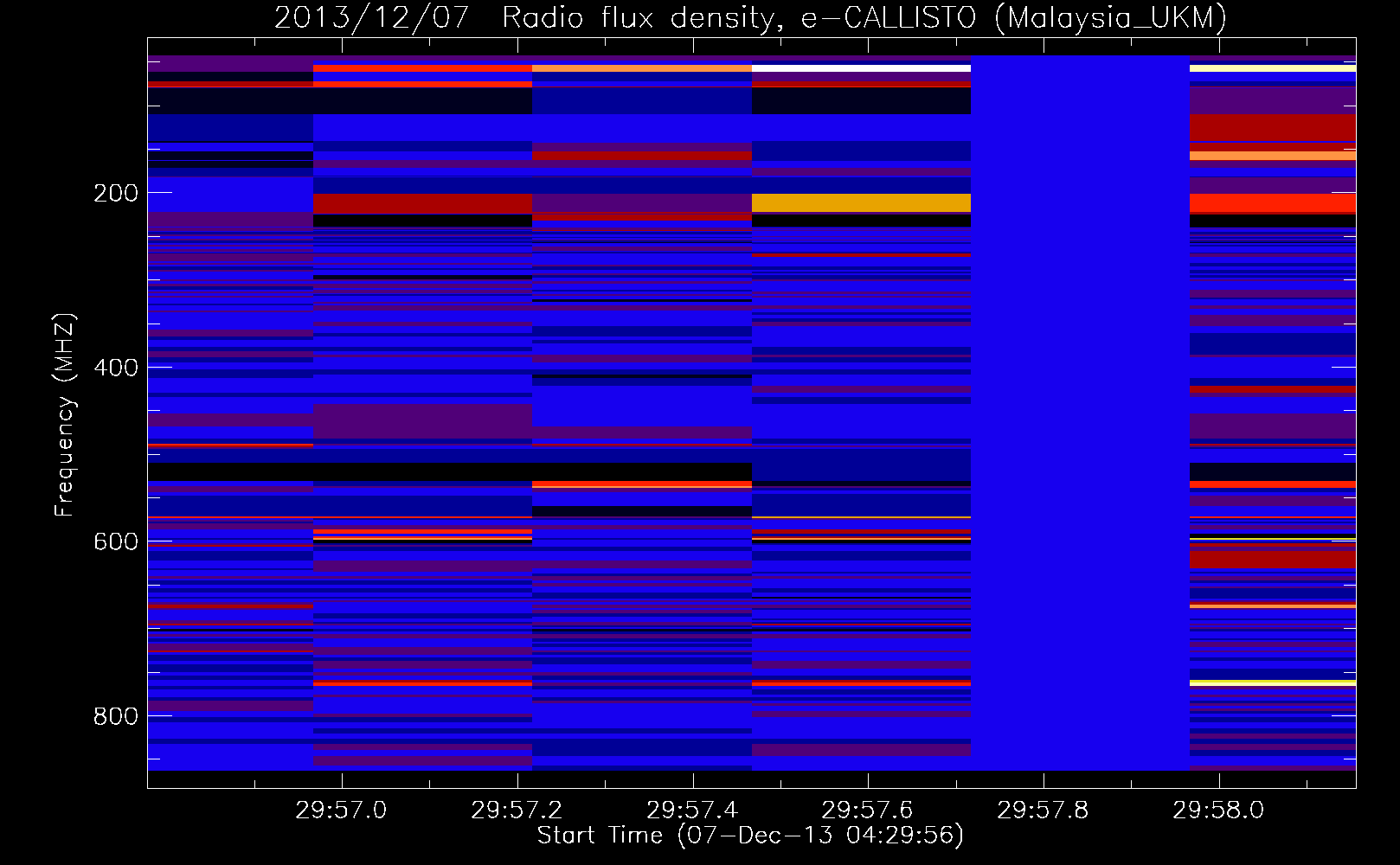Click the yellow band near 780 MHz at 29:58.0
Viewport: 1400px width, 865px height.
coord(1273,682)
